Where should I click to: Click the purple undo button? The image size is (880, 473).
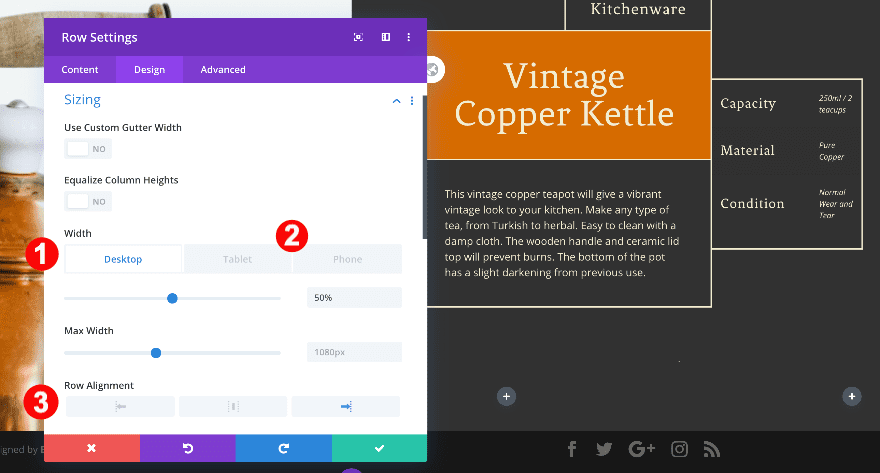(x=188, y=448)
